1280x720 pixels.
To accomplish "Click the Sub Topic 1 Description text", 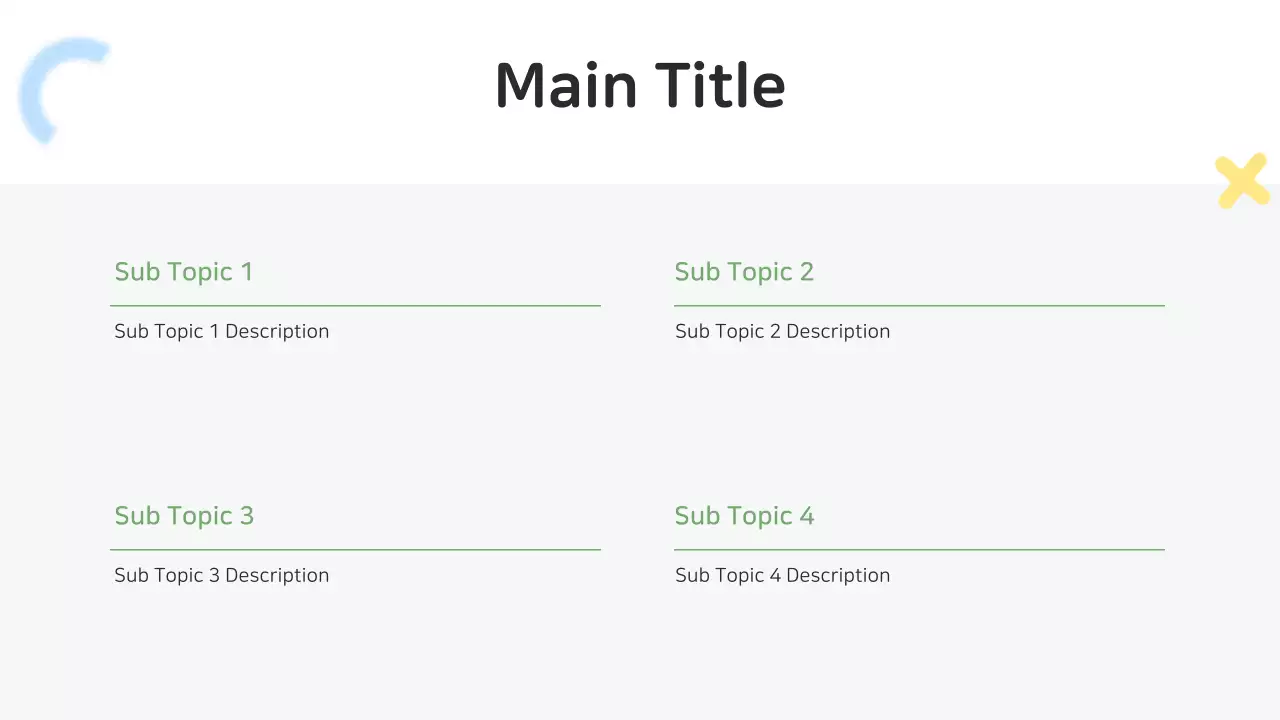I will tap(221, 331).
